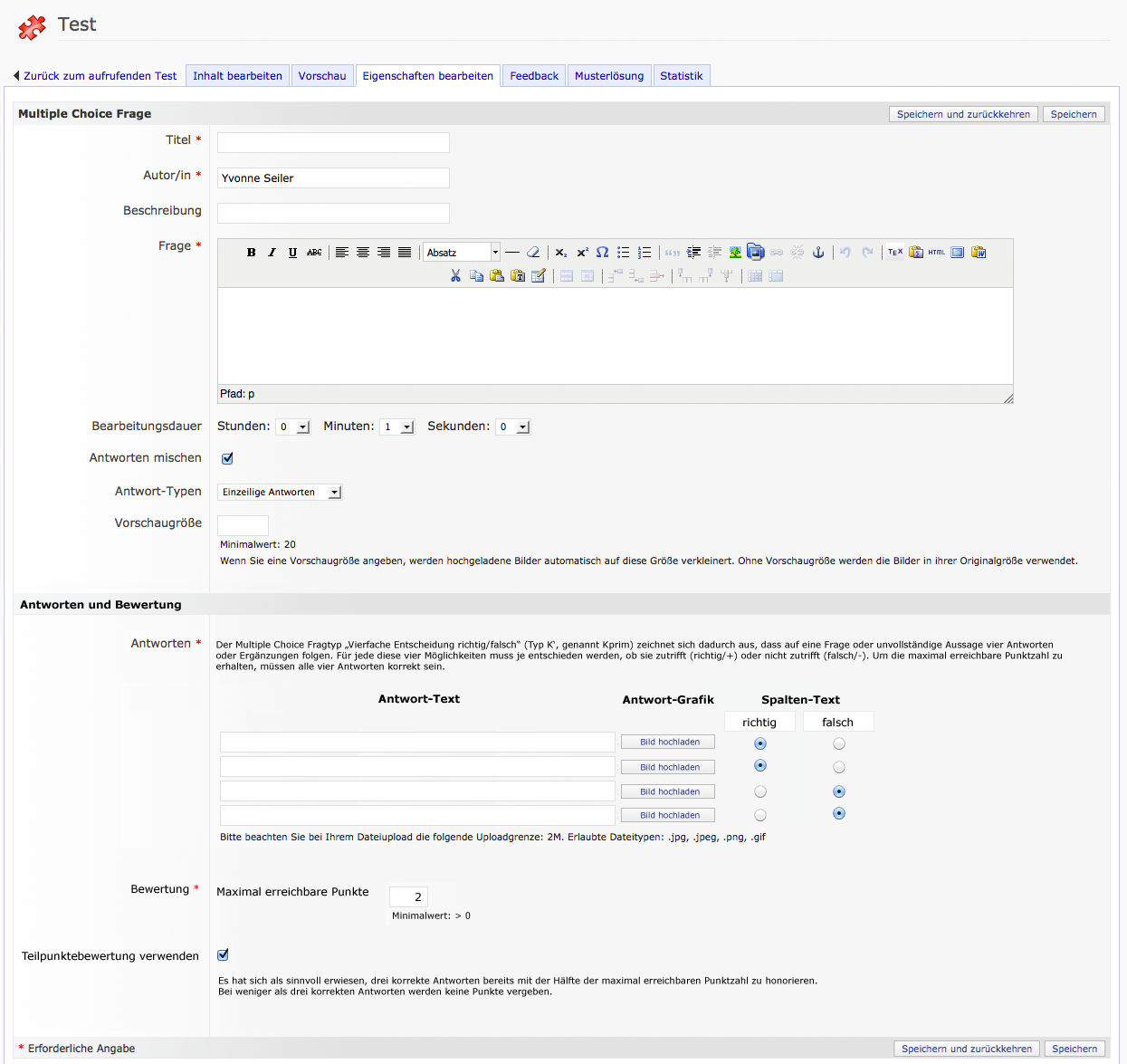Screen dimensions: 1127x1064
Task: Open the Absatz paragraph format dropdown
Action: click(x=462, y=253)
